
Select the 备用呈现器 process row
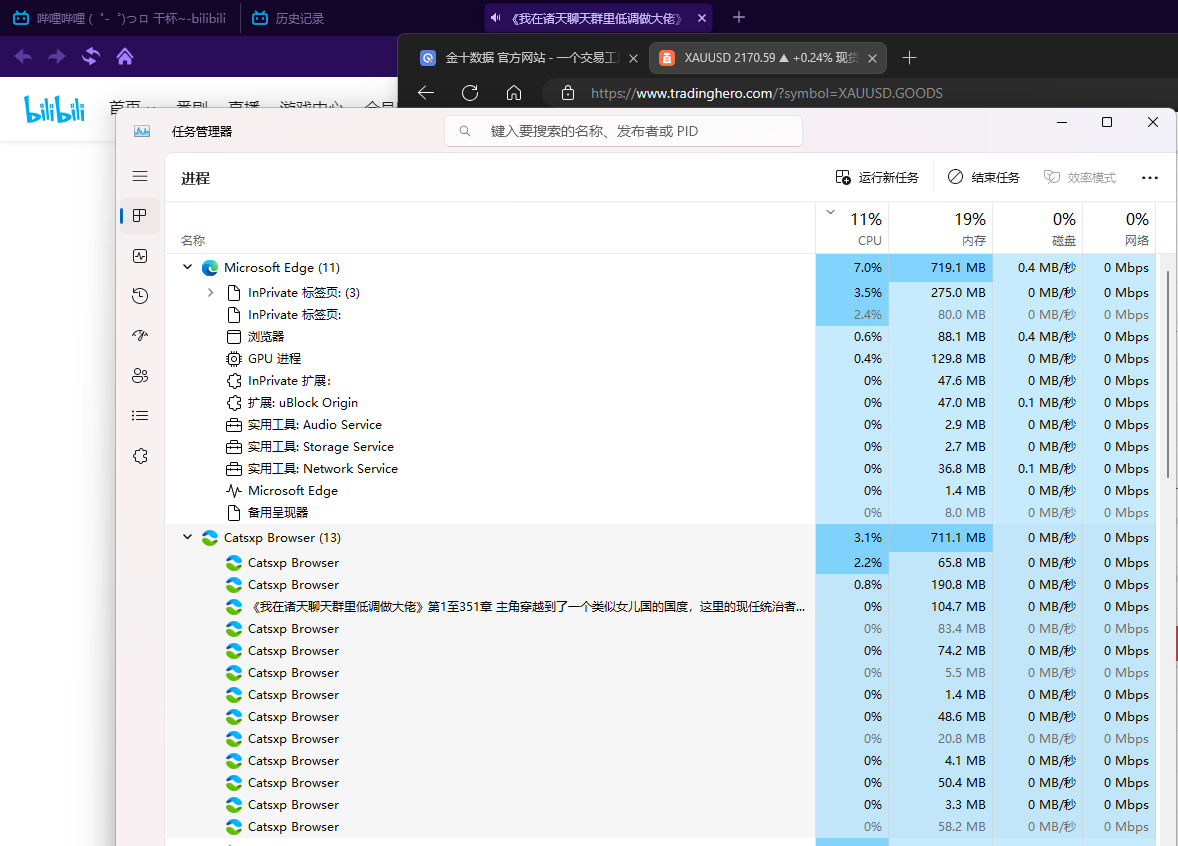click(x=661, y=512)
